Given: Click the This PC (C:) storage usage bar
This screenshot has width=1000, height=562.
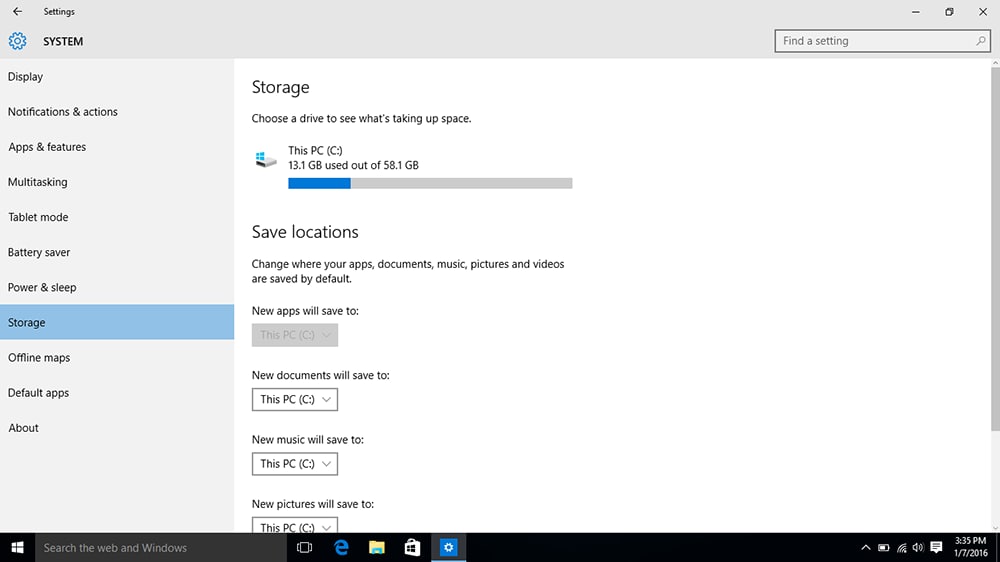Looking at the screenshot, I should pos(430,183).
